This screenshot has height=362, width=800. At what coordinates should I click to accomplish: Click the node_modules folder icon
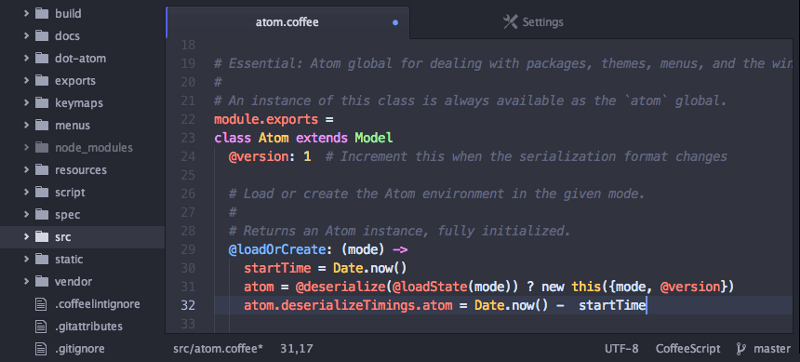(x=41, y=148)
